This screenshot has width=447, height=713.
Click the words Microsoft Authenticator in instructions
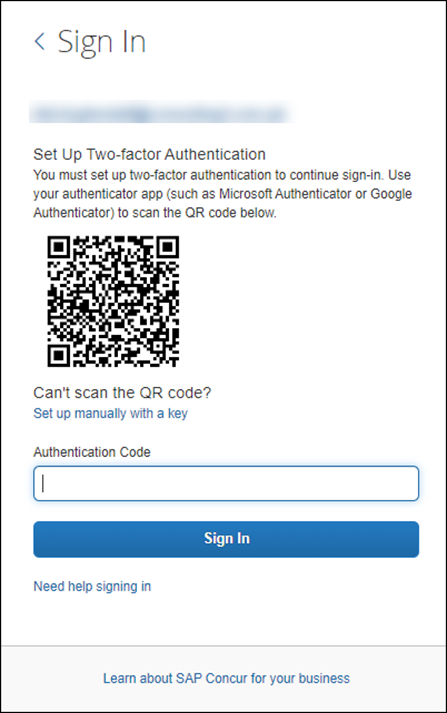(285, 194)
